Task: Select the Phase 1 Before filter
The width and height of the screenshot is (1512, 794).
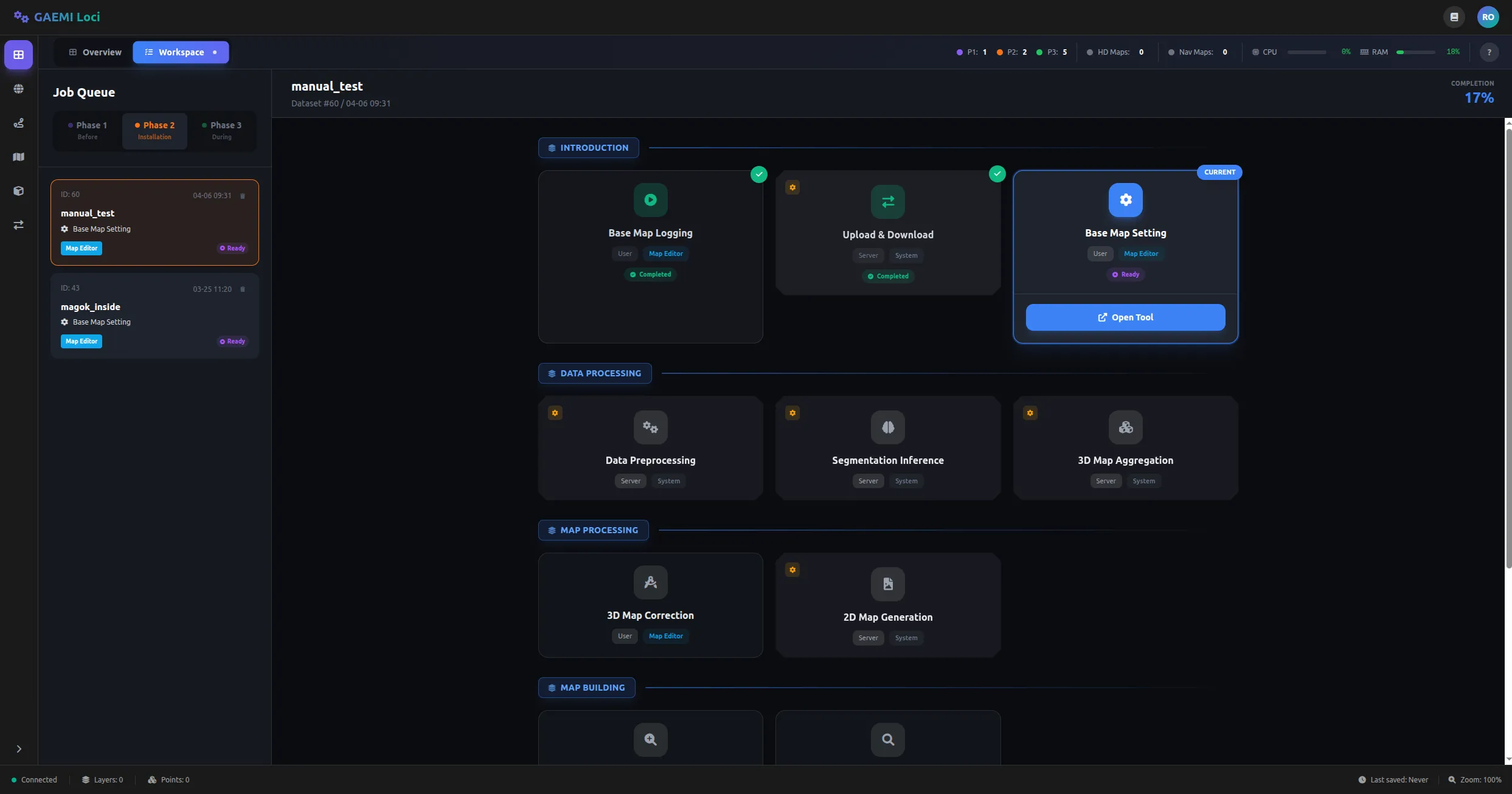Action: pos(88,130)
